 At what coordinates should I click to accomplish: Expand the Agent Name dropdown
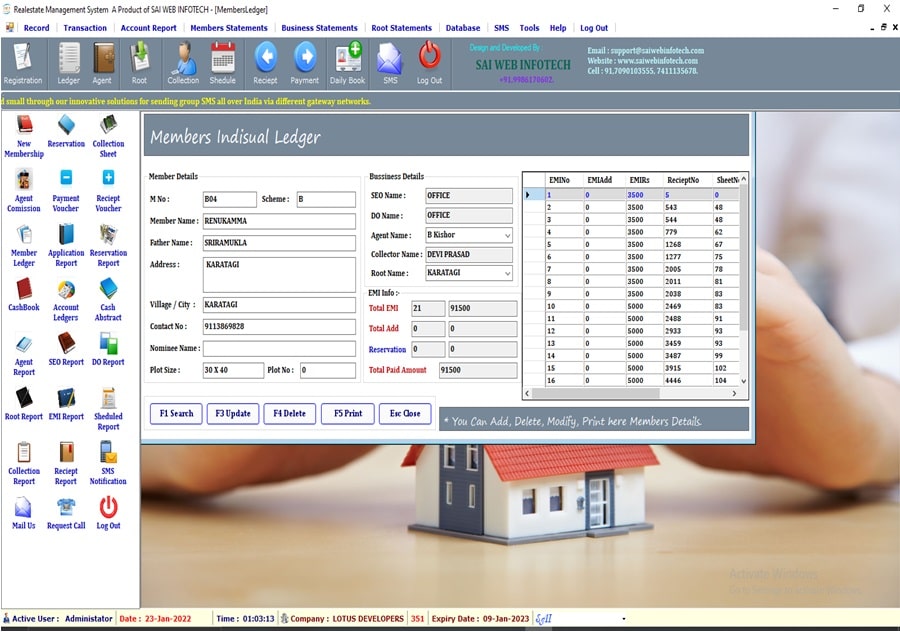[507, 236]
